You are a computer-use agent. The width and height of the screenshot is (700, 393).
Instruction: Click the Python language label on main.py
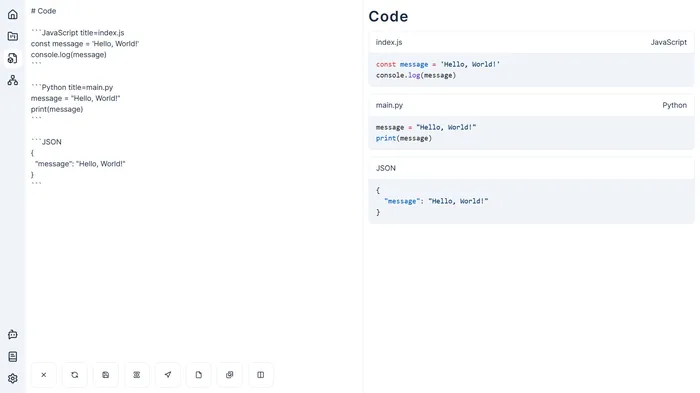click(x=675, y=105)
